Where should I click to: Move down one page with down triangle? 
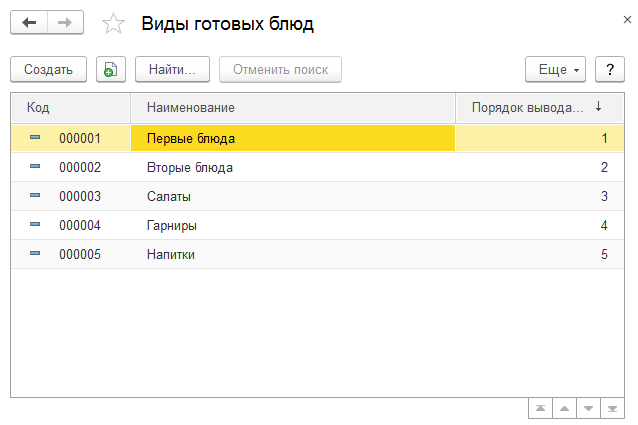click(588, 408)
